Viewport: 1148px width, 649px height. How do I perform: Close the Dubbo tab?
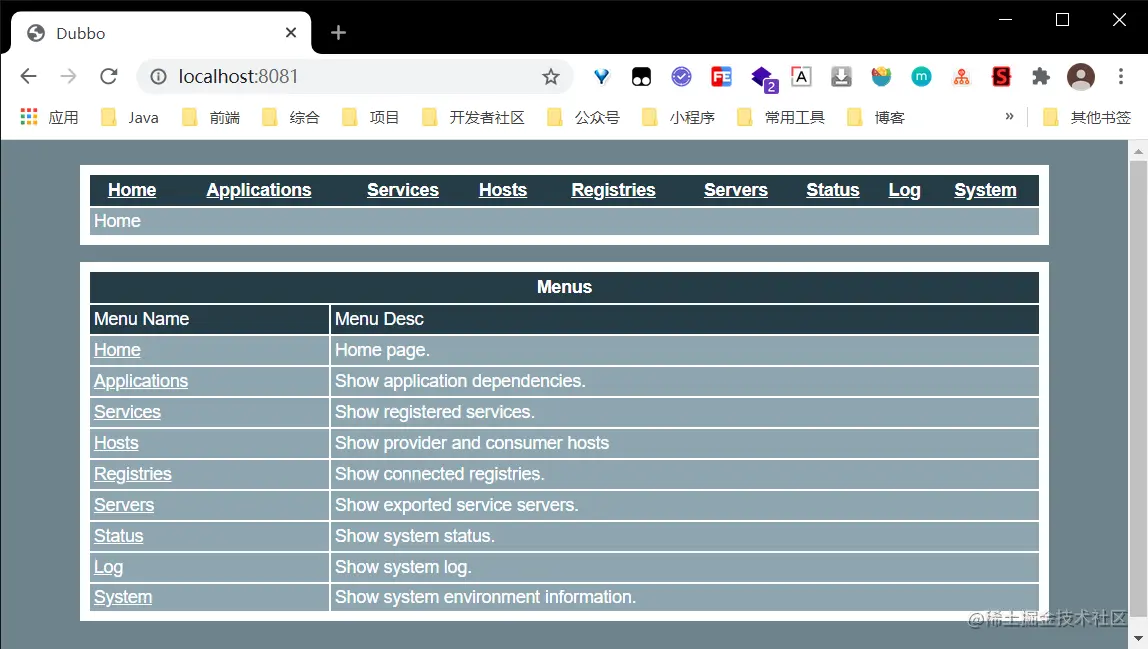coord(291,32)
